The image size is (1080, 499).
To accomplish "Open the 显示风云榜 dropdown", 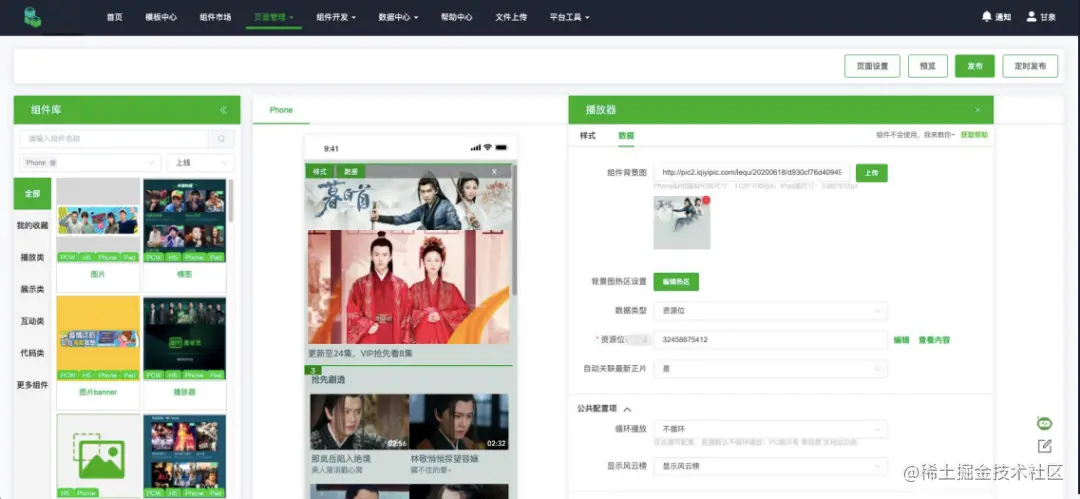I will pyautogui.click(x=770, y=466).
